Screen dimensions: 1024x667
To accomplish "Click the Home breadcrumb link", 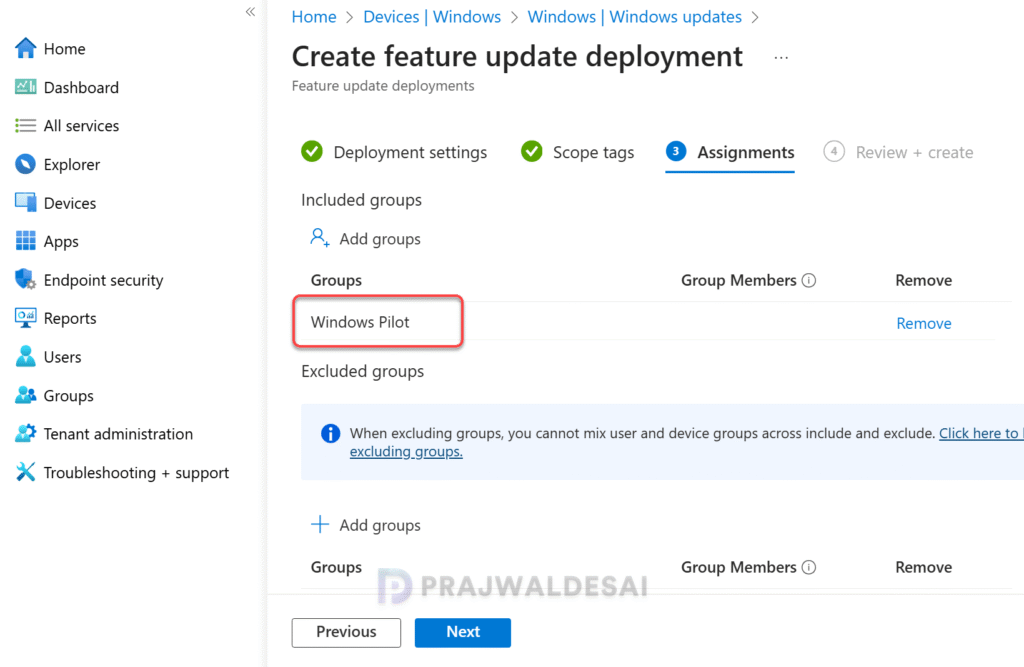I will (x=314, y=17).
